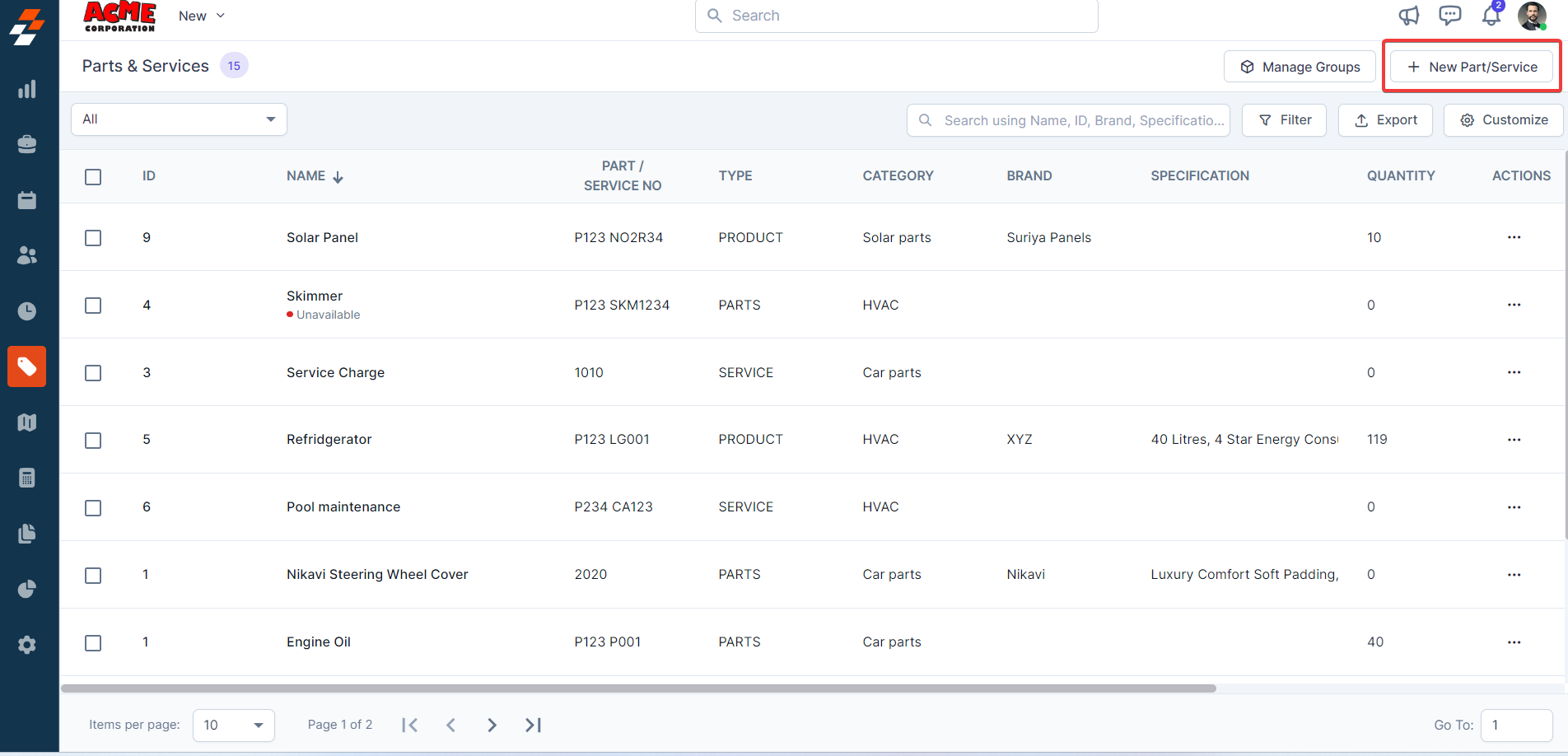Open the calendar sidebar icon
Screen dimensions: 1568x756
click(27, 200)
